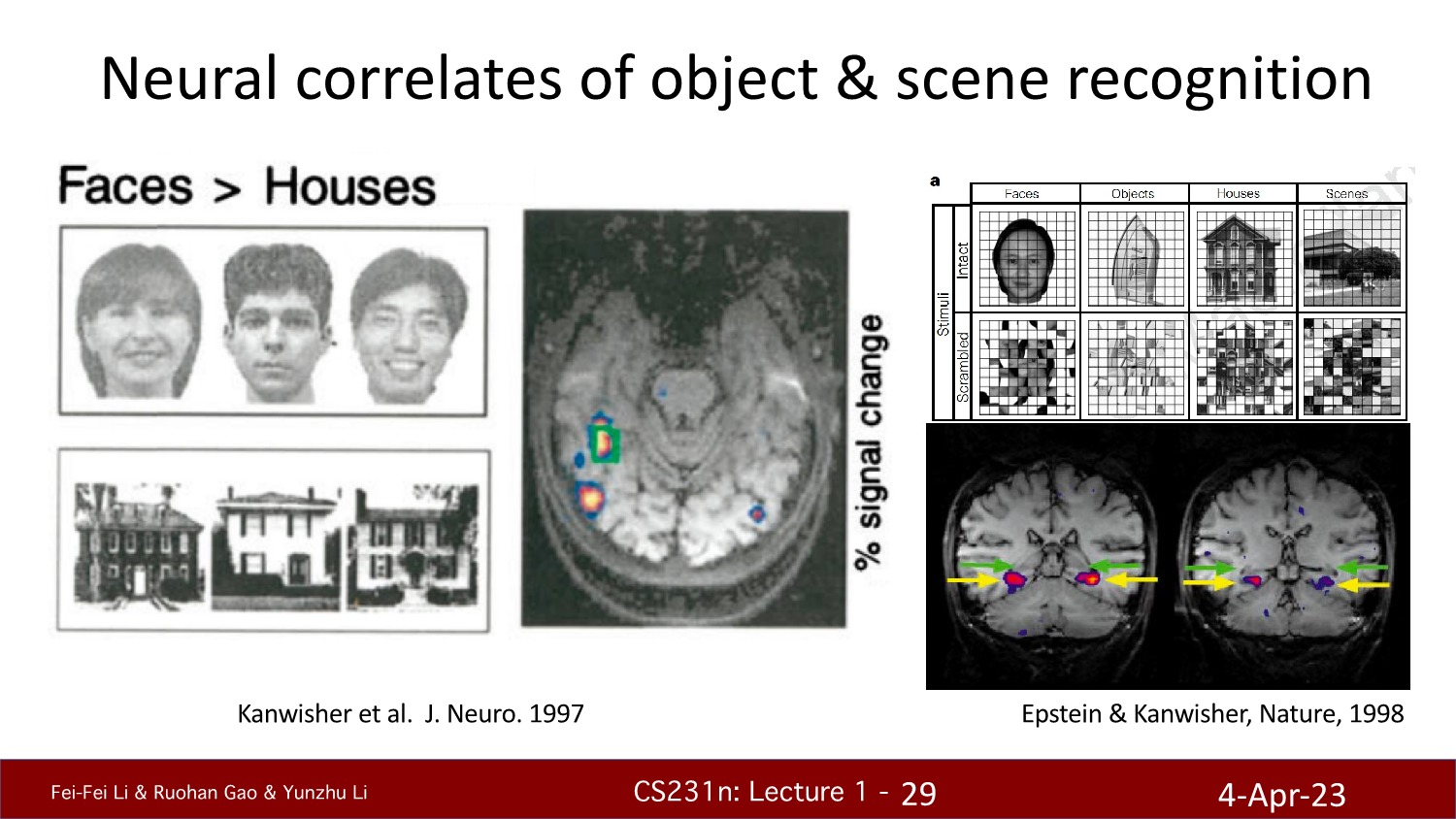
Task: Click the 'Kanwisher et al. J. Neuro. 1997' citation
Action: point(411,714)
